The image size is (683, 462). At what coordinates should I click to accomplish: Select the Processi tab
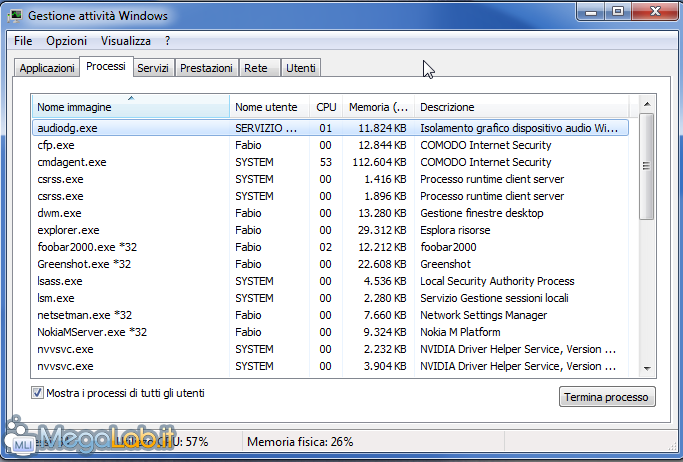(106, 66)
